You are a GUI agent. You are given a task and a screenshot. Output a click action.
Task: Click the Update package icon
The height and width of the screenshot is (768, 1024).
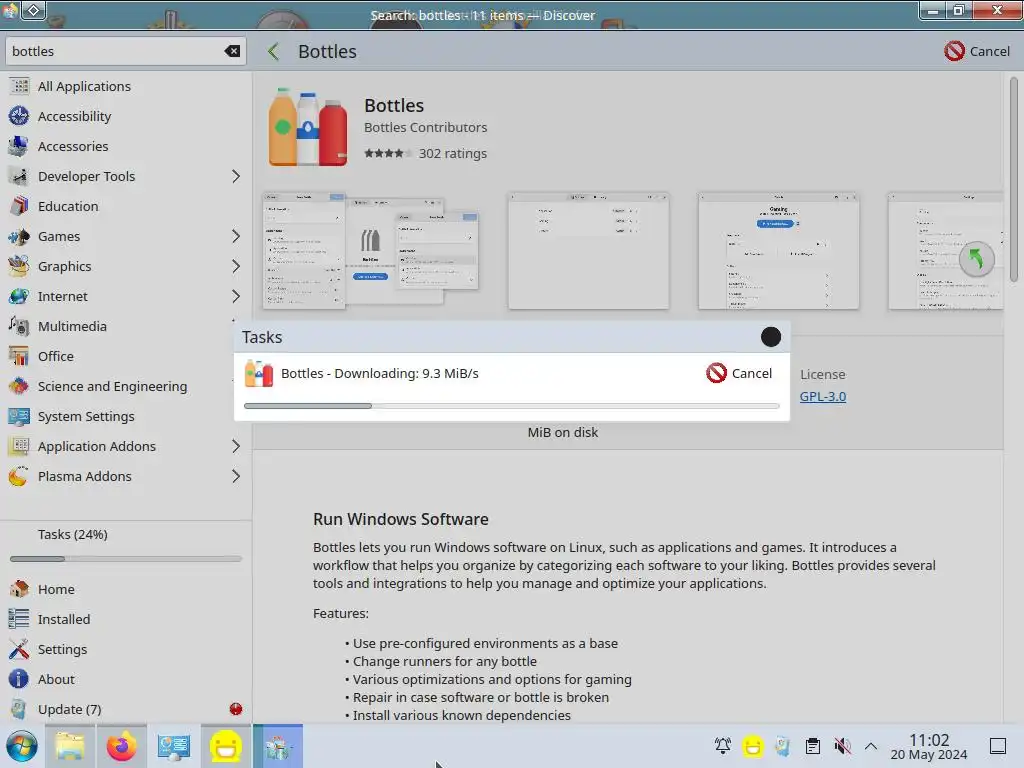[x=19, y=709]
